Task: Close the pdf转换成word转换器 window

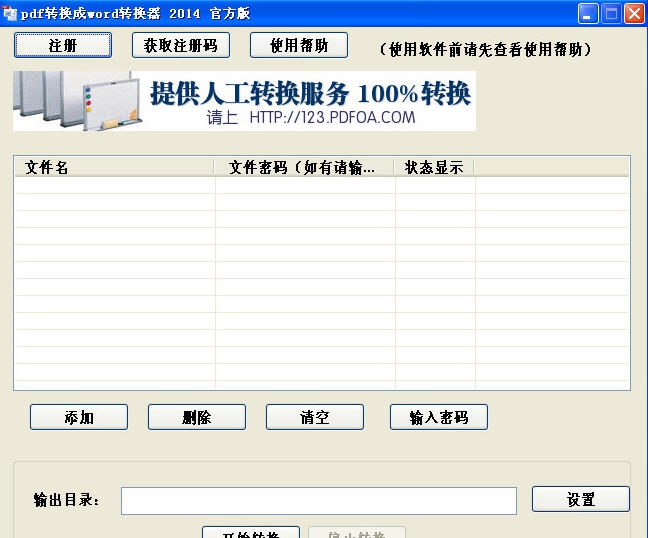Action: (x=634, y=14)
